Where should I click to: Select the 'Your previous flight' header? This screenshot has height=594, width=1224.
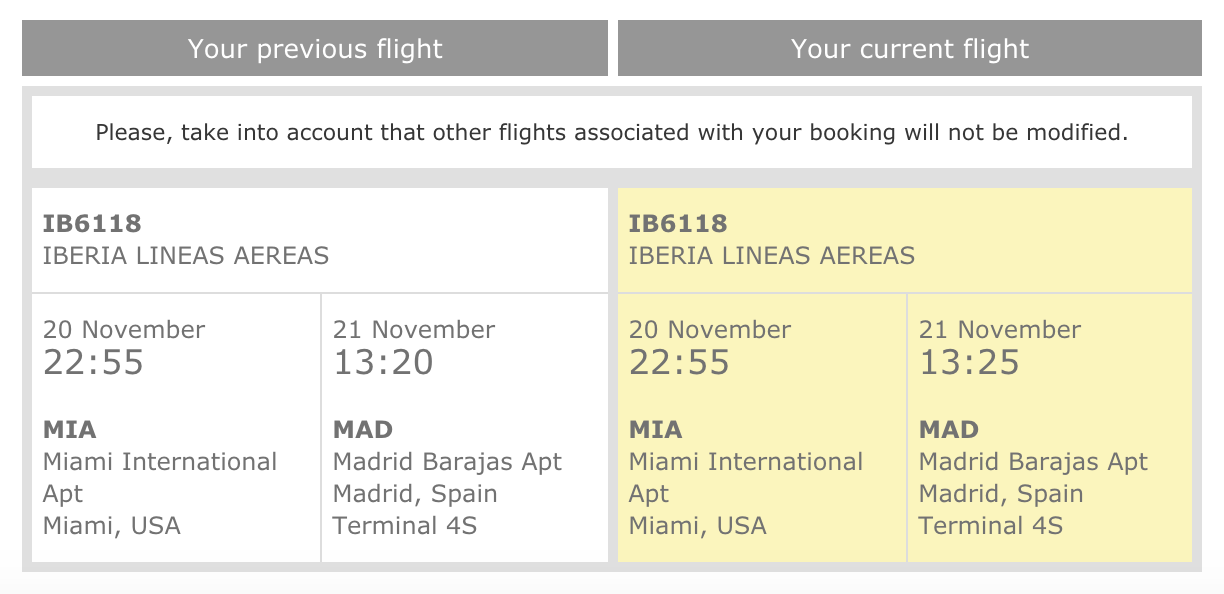[x=315, y=49]
